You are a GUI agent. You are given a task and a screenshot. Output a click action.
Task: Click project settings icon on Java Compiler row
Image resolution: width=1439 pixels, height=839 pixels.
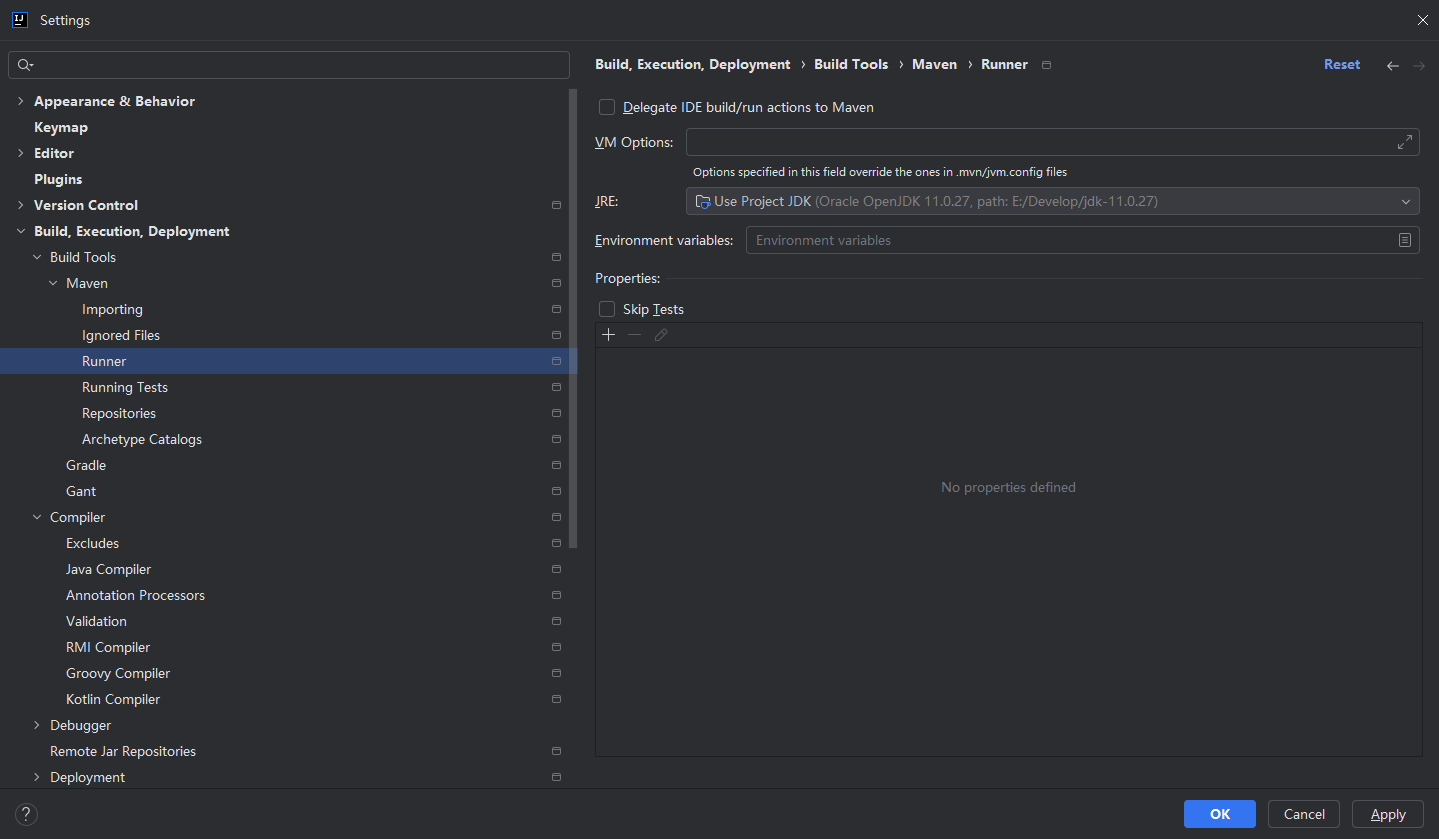557,569
